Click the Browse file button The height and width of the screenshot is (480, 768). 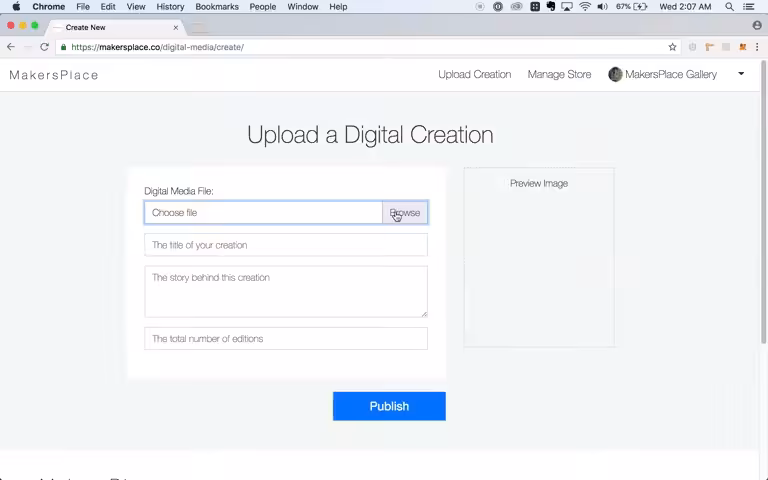pyautogui.click(x=405, y=213)
